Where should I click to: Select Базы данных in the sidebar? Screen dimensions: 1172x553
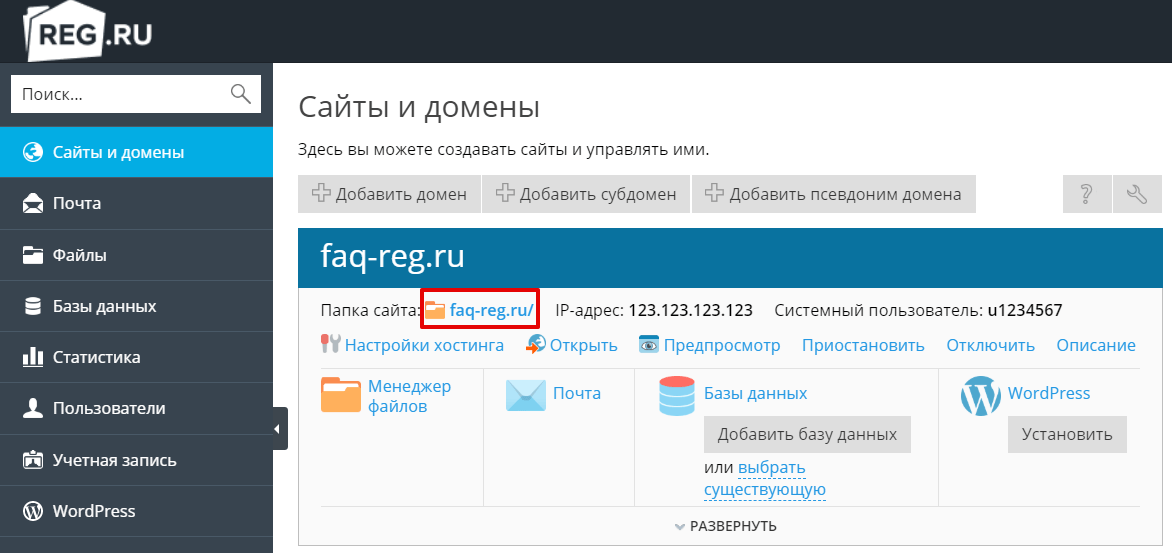click(x=104, y=306)
